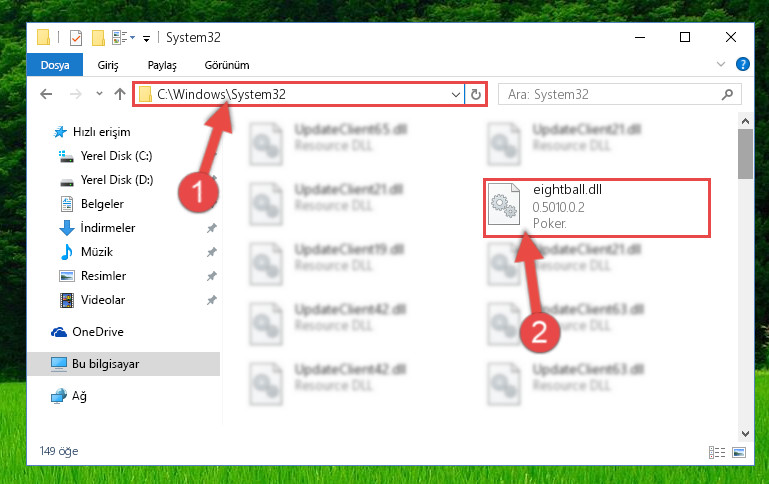Expand the ribbon with the chevron
The width and height of the screenshot is (769, 484).
coord(720,64)
